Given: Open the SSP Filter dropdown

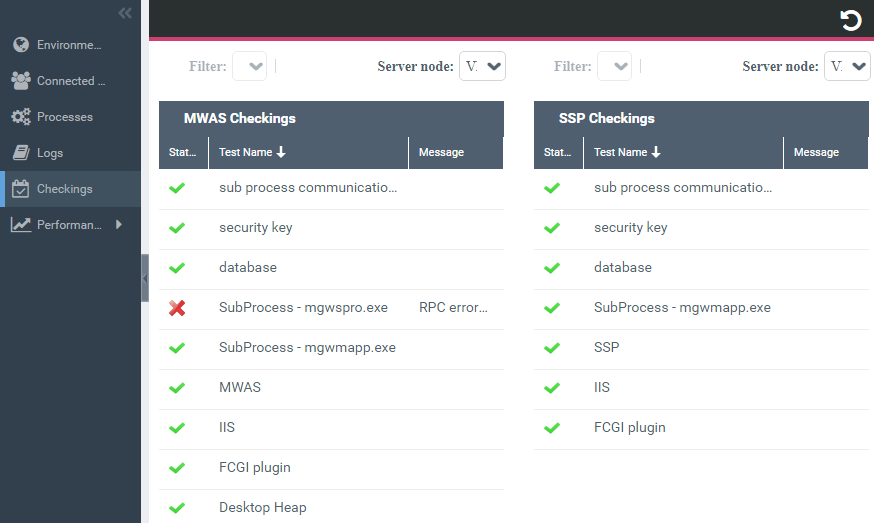Looking at the screenshot, I should click(x=615, y=67).
